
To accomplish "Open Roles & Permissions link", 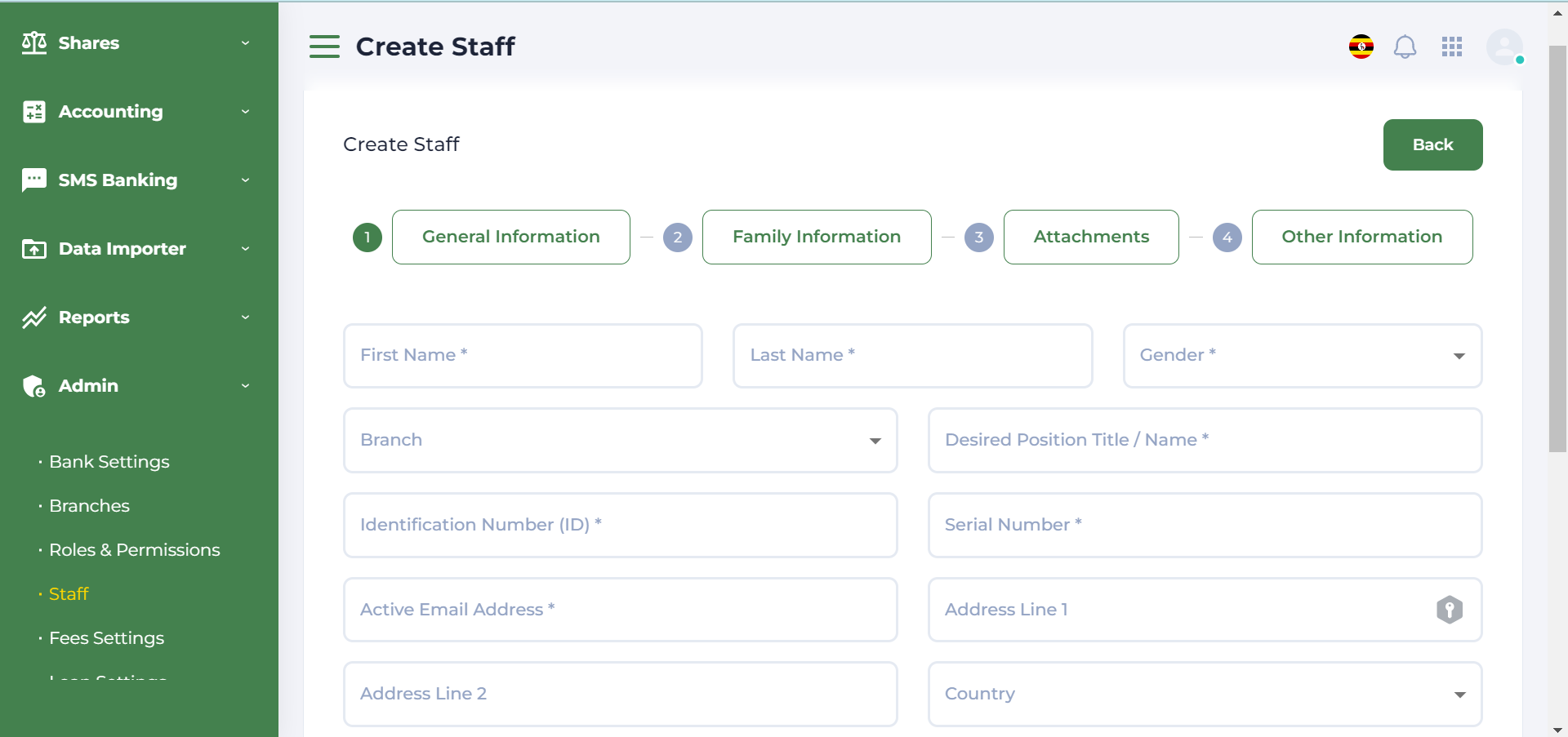I will 135,550.
